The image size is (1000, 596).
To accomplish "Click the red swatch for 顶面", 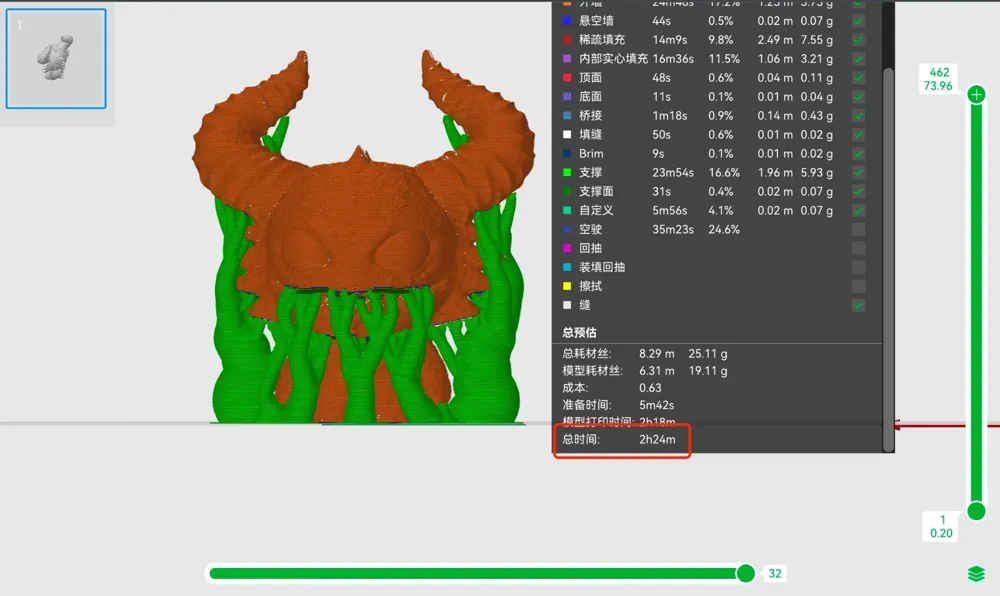I will pos(567,78).
